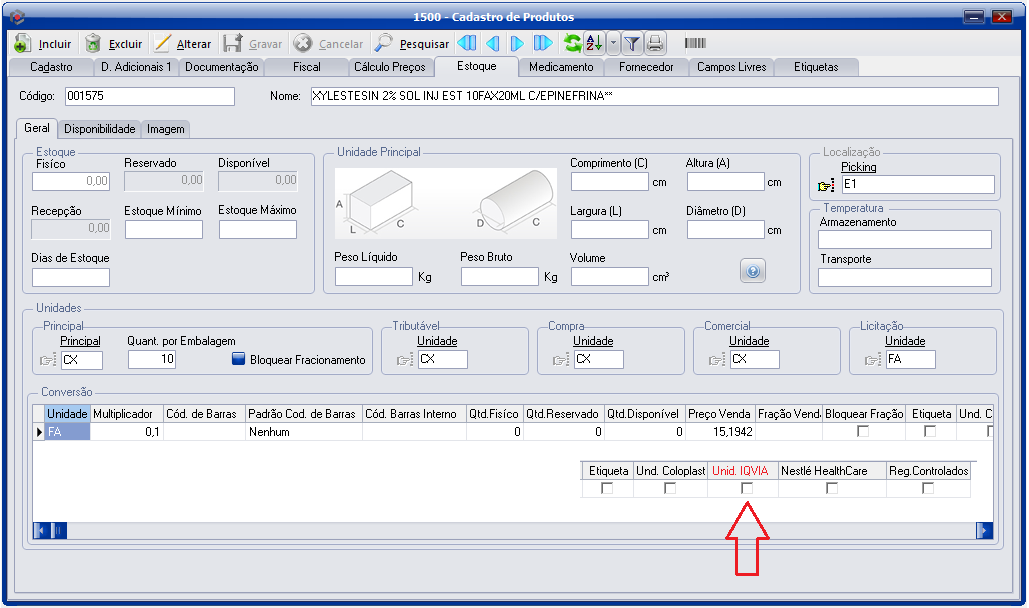Click the filter funnel icon
1029x608 pixels.
point(632,44)
